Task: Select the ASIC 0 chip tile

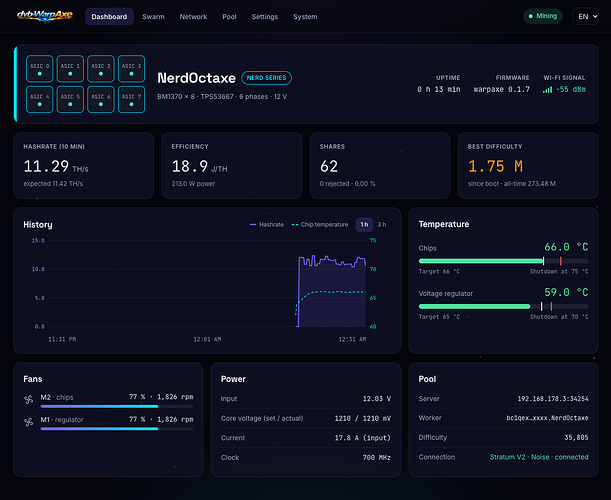Action: [x=40, y=69]
